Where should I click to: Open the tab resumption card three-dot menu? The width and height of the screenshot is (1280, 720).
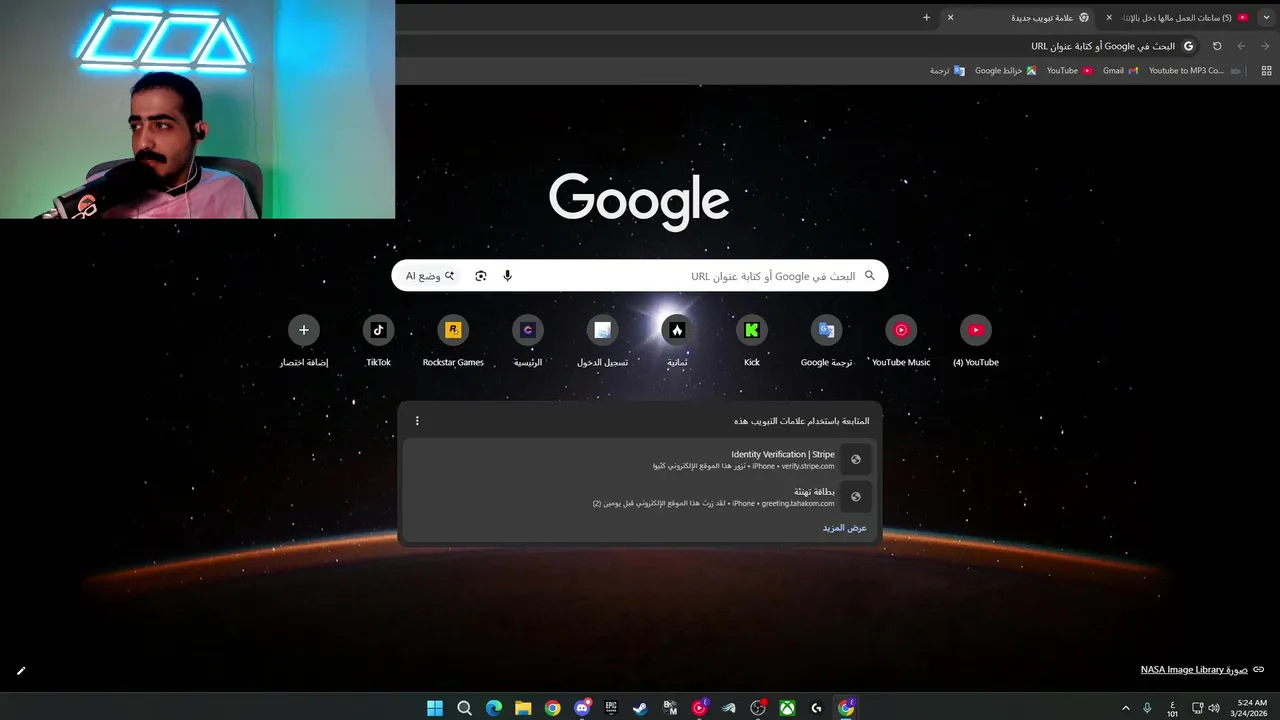417,421
